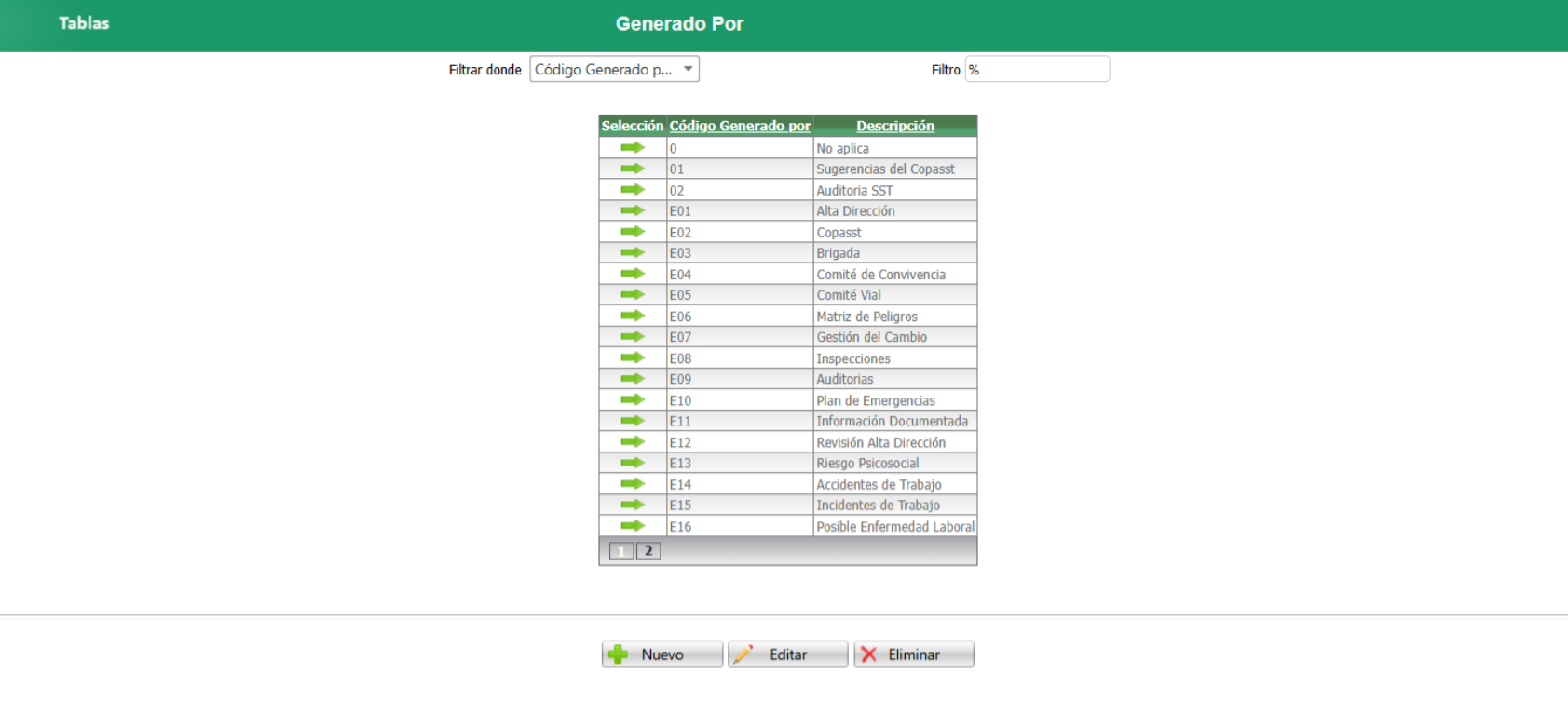Select row E10 with its green arrow
The width and height of the screenshot is (1568, 702).
click(633, 399)
